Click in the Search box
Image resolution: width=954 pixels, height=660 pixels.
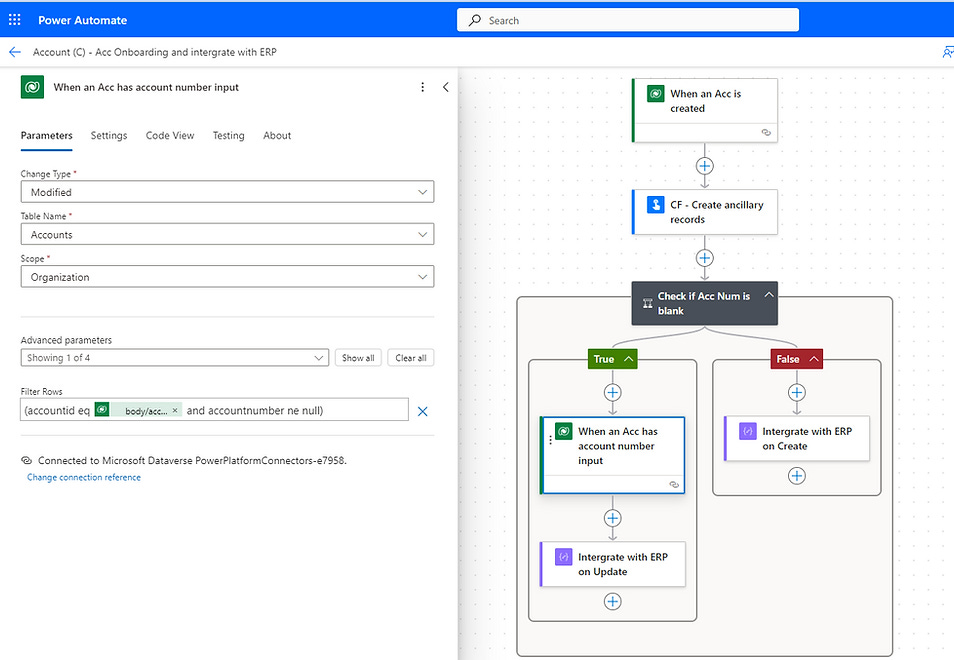[x=628, y=20]
